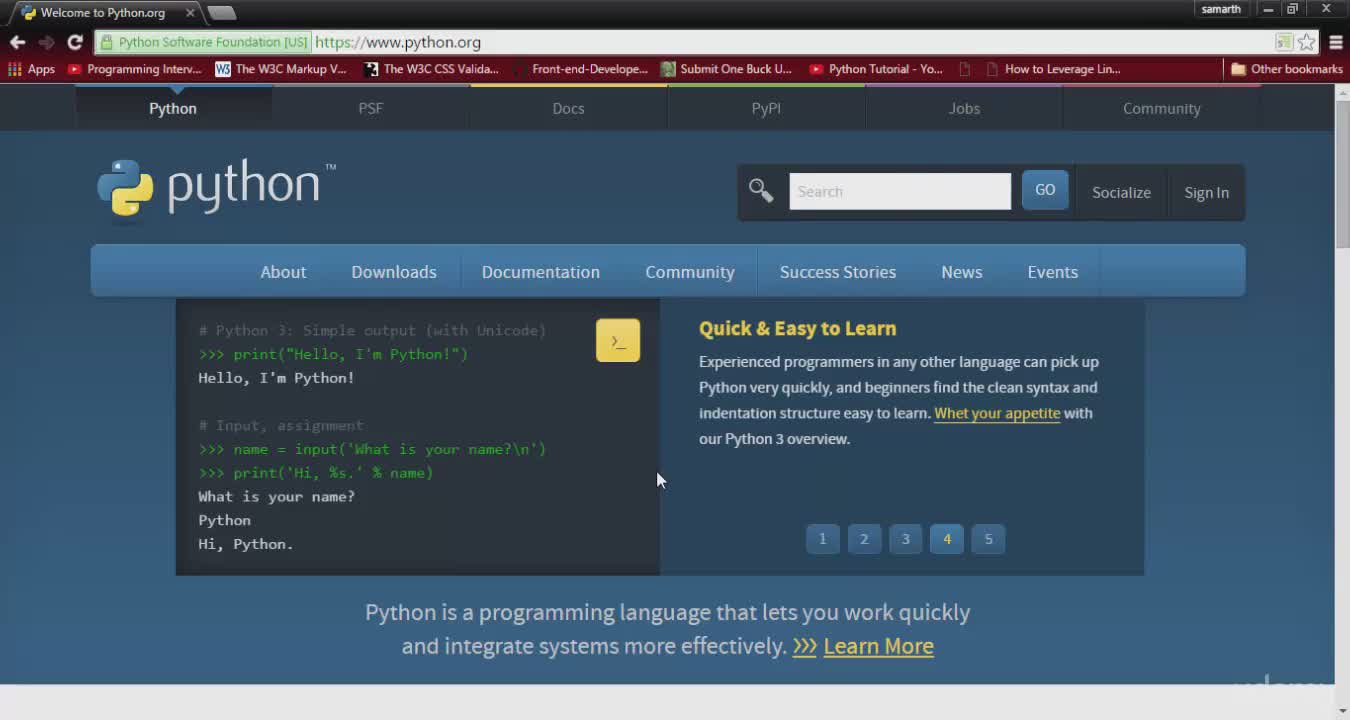Viewport: 1350px width, 720px height.
Task: Open a new browser tab
Action: 222,13
